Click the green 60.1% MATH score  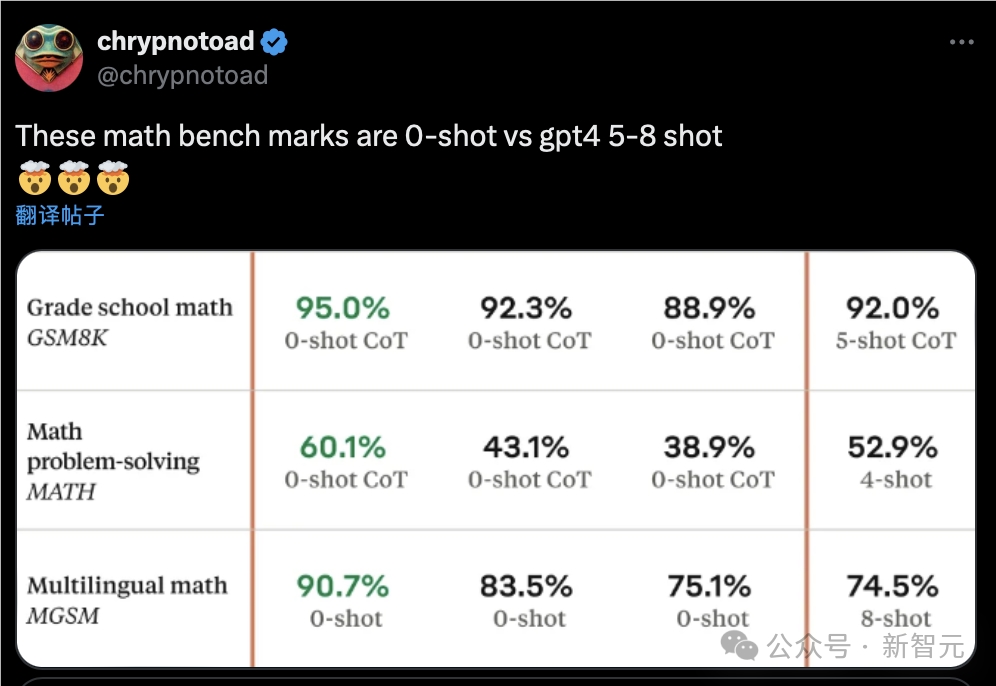click(343, 447)
